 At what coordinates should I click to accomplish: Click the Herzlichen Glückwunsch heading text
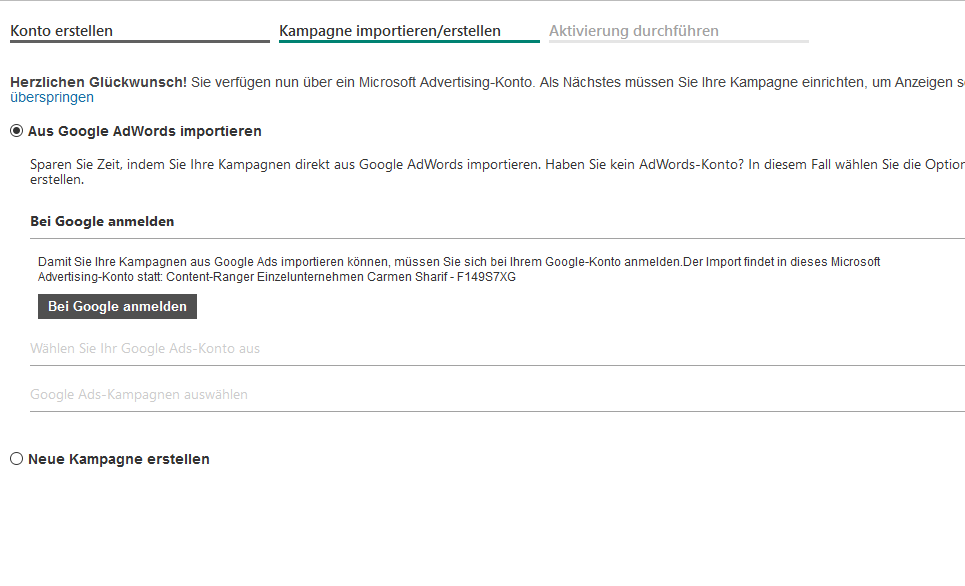pos(98,82)
